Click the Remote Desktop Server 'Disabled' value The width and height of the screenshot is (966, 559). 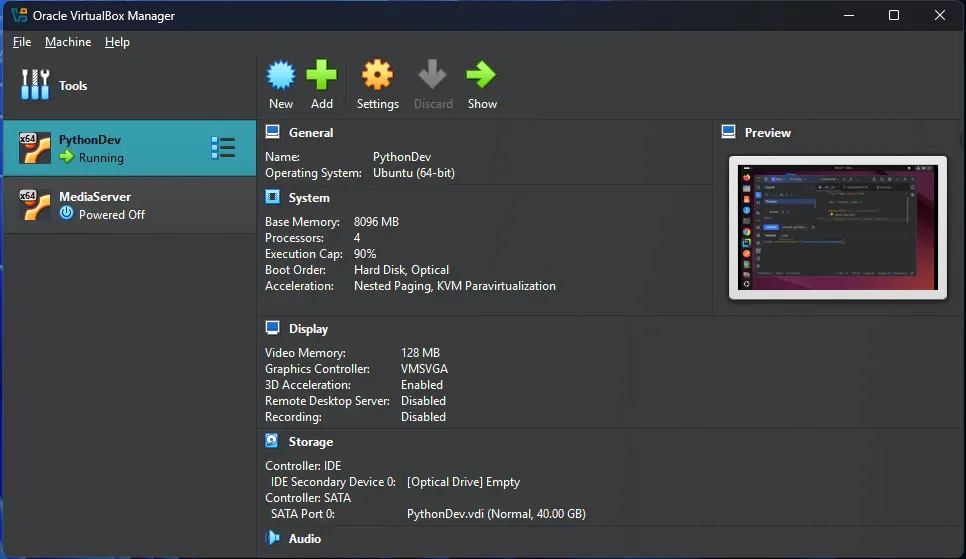click(423, 401)
